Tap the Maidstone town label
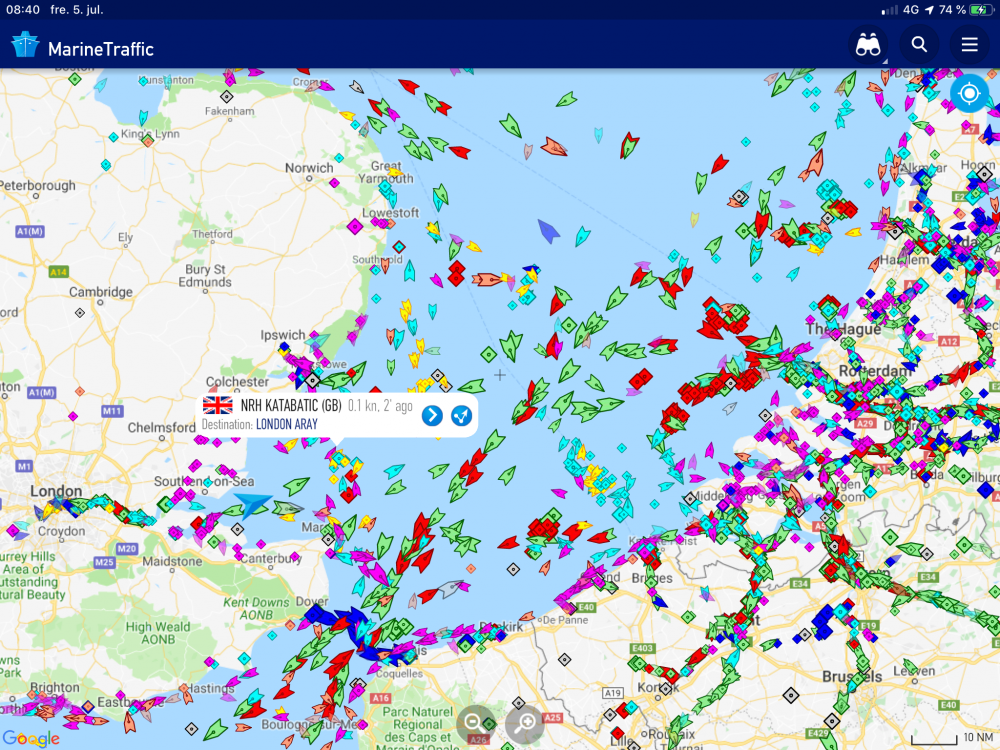The image size is (1000, 750). click(x=172, y=561)
